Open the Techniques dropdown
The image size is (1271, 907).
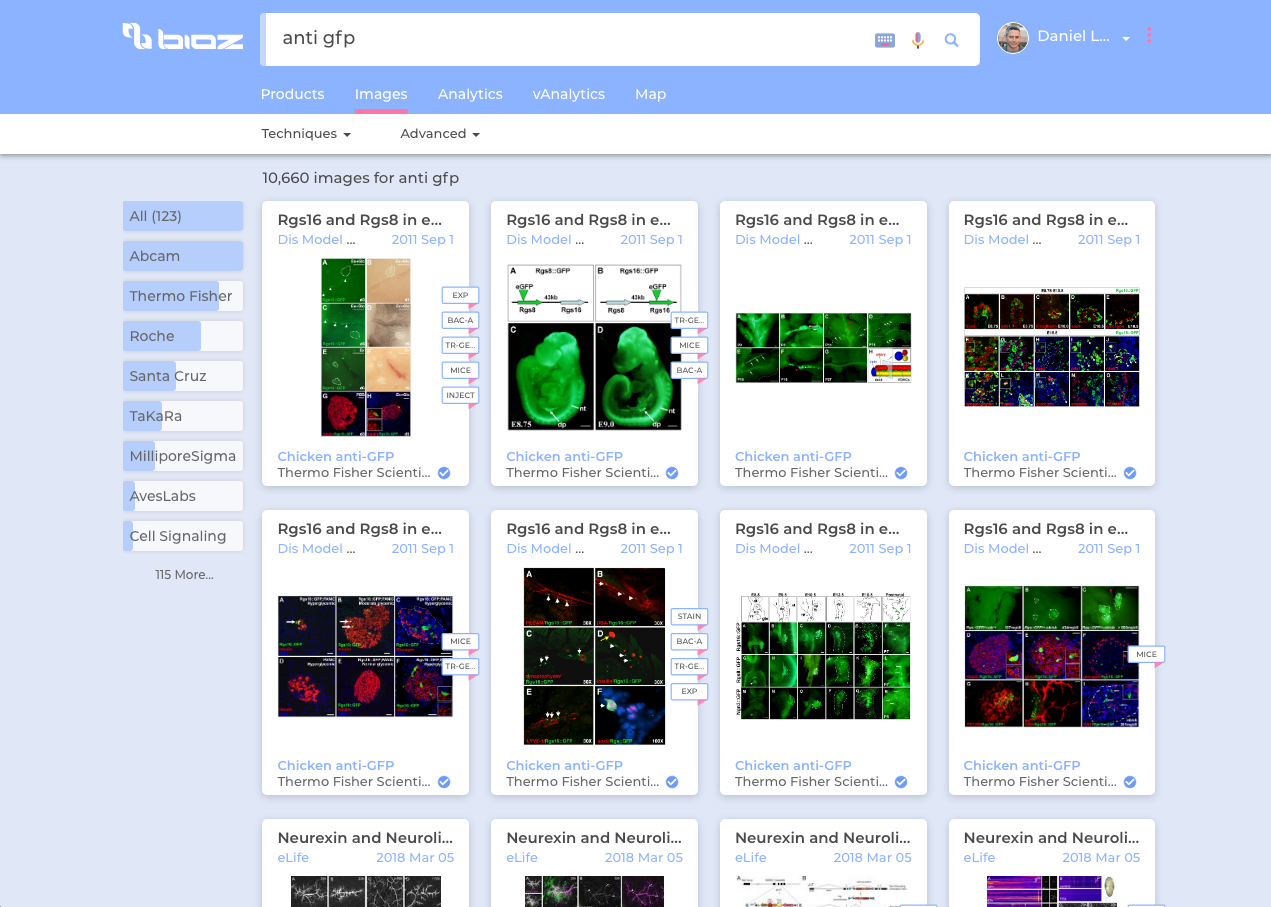click(x=305, y=133)
